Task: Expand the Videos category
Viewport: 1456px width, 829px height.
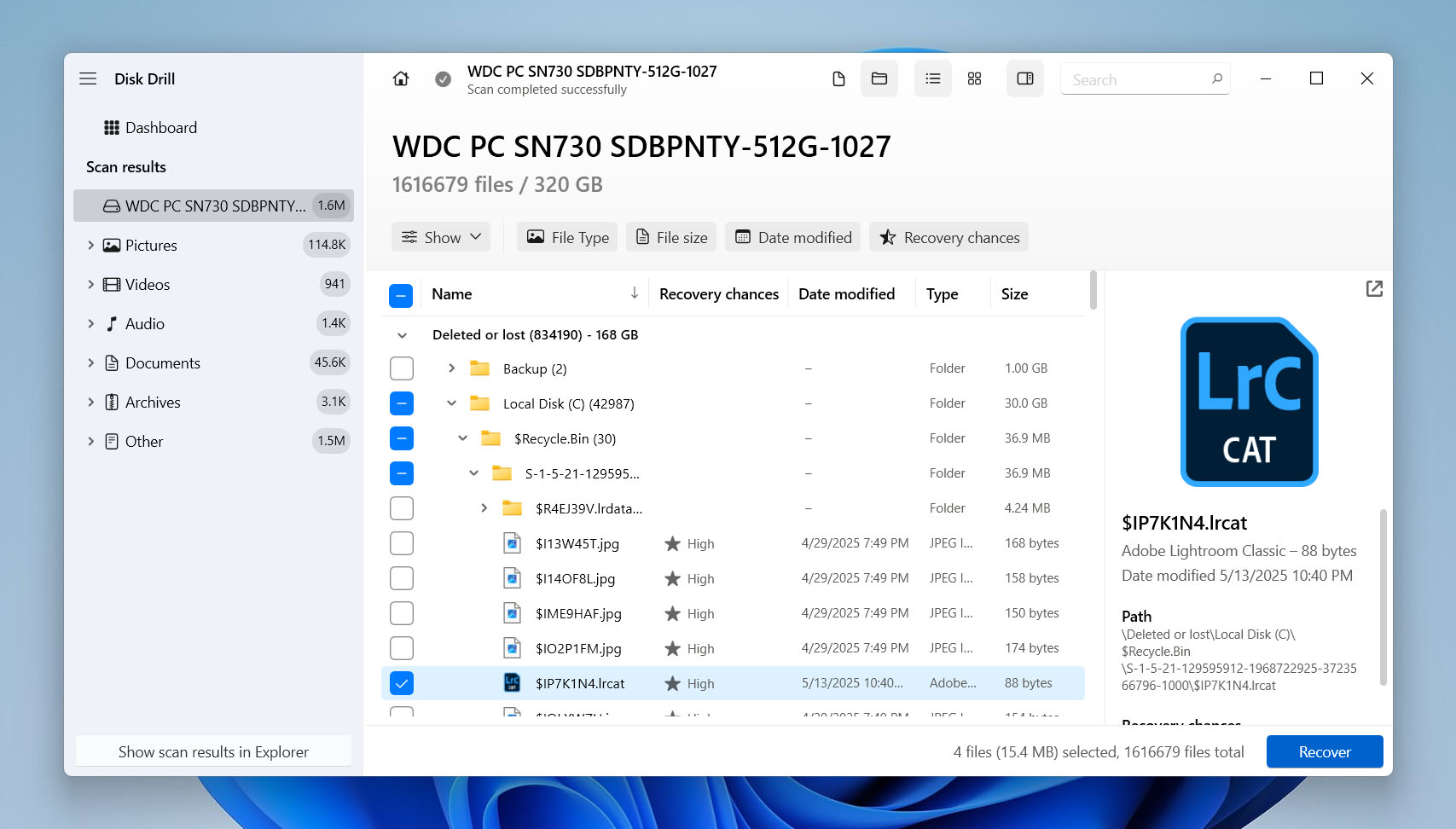Action: tap(90, 285)
